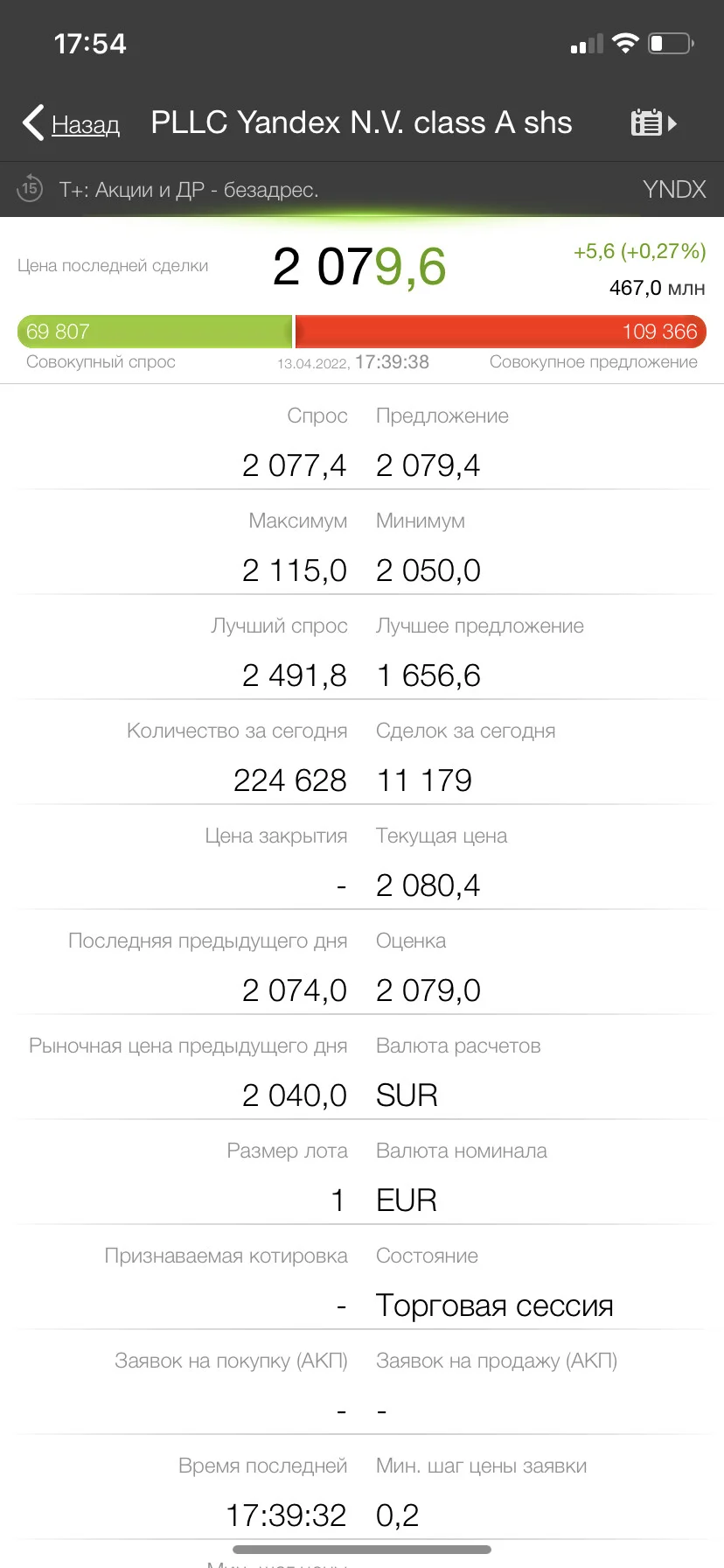
Task: Tap the Торговая сессия status value
Action: (x=495, y=1305)
